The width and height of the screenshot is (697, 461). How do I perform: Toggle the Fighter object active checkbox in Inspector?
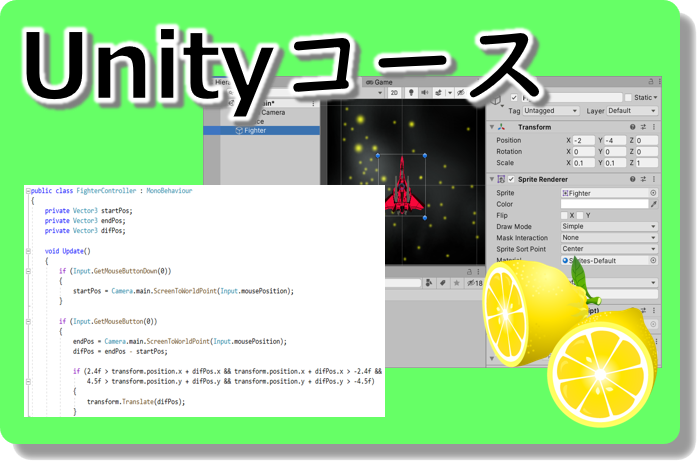point(514,97)
